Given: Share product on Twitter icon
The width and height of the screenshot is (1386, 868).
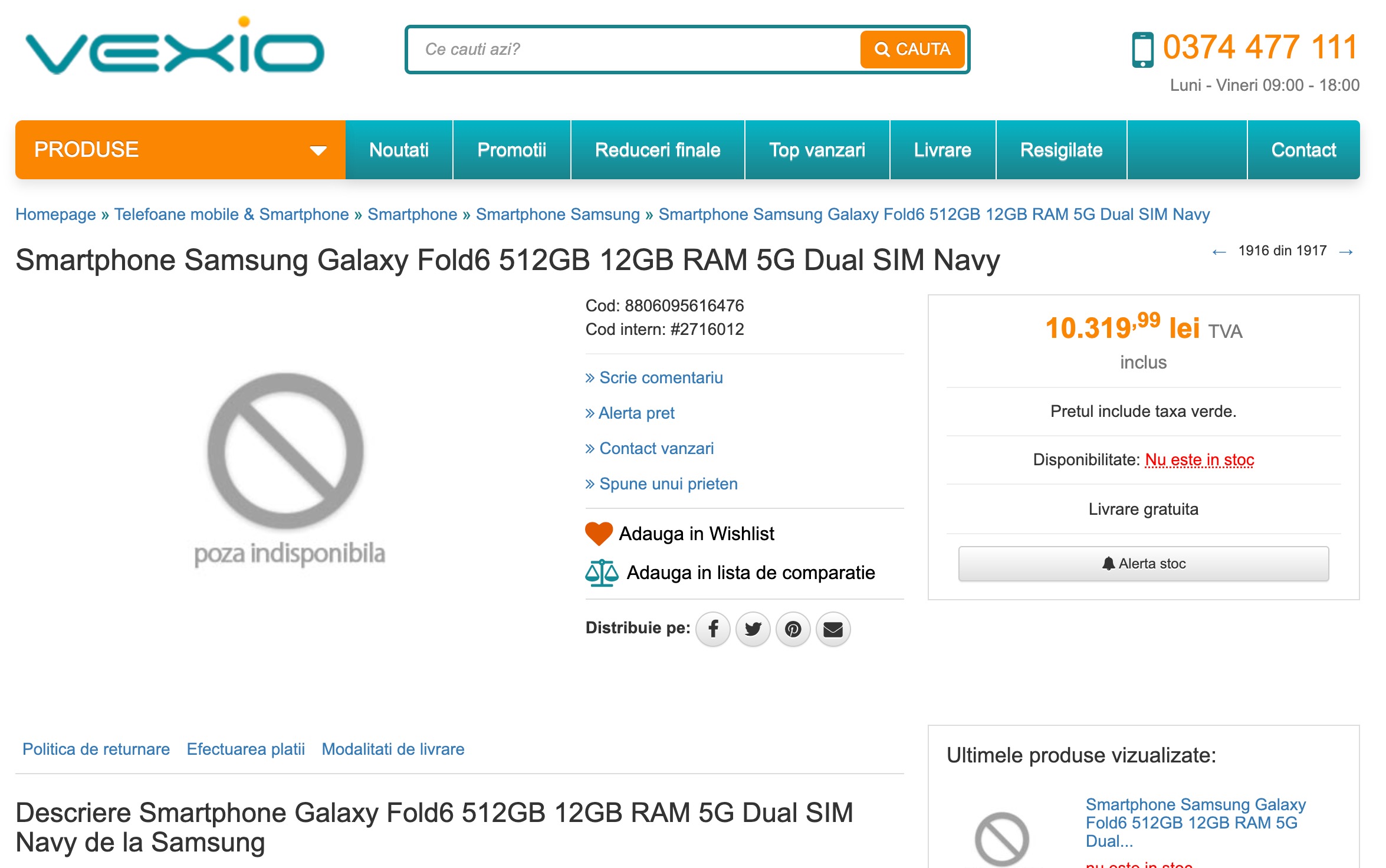Looking at the screenshot, I should [x=753, y=629].
